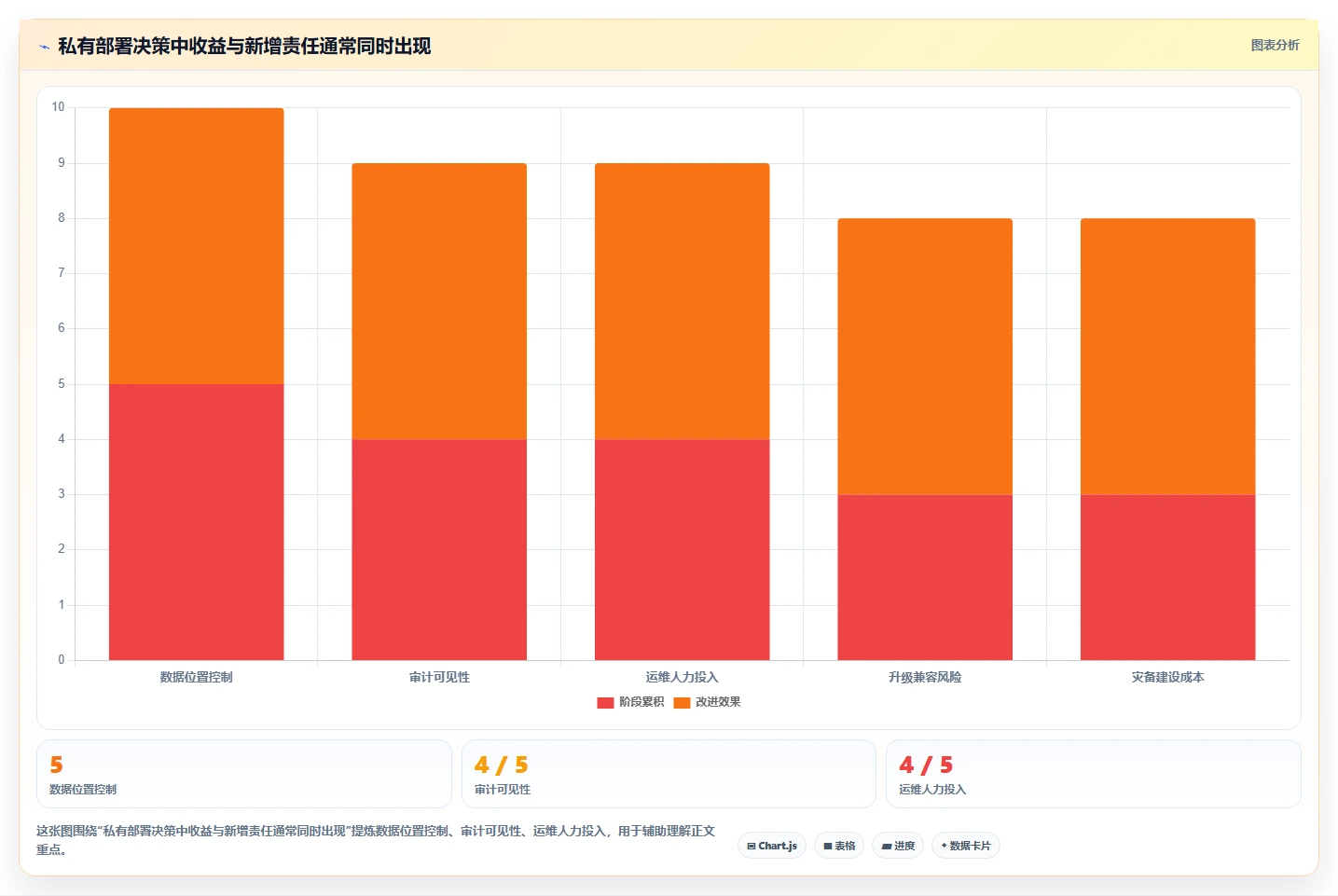Click the 审计可见性 x-axis label
1338x896 pixels.
click(x=439, y=677)
